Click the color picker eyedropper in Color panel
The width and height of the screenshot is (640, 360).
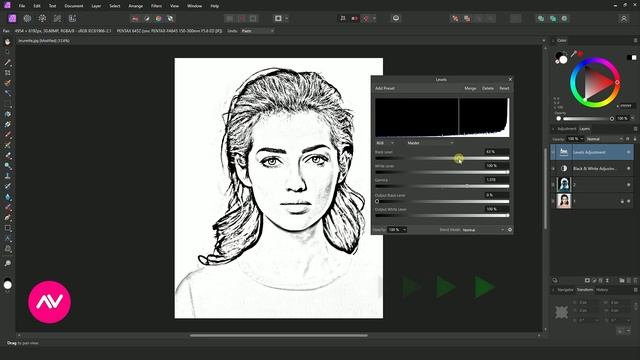click(x=574, y=53)
